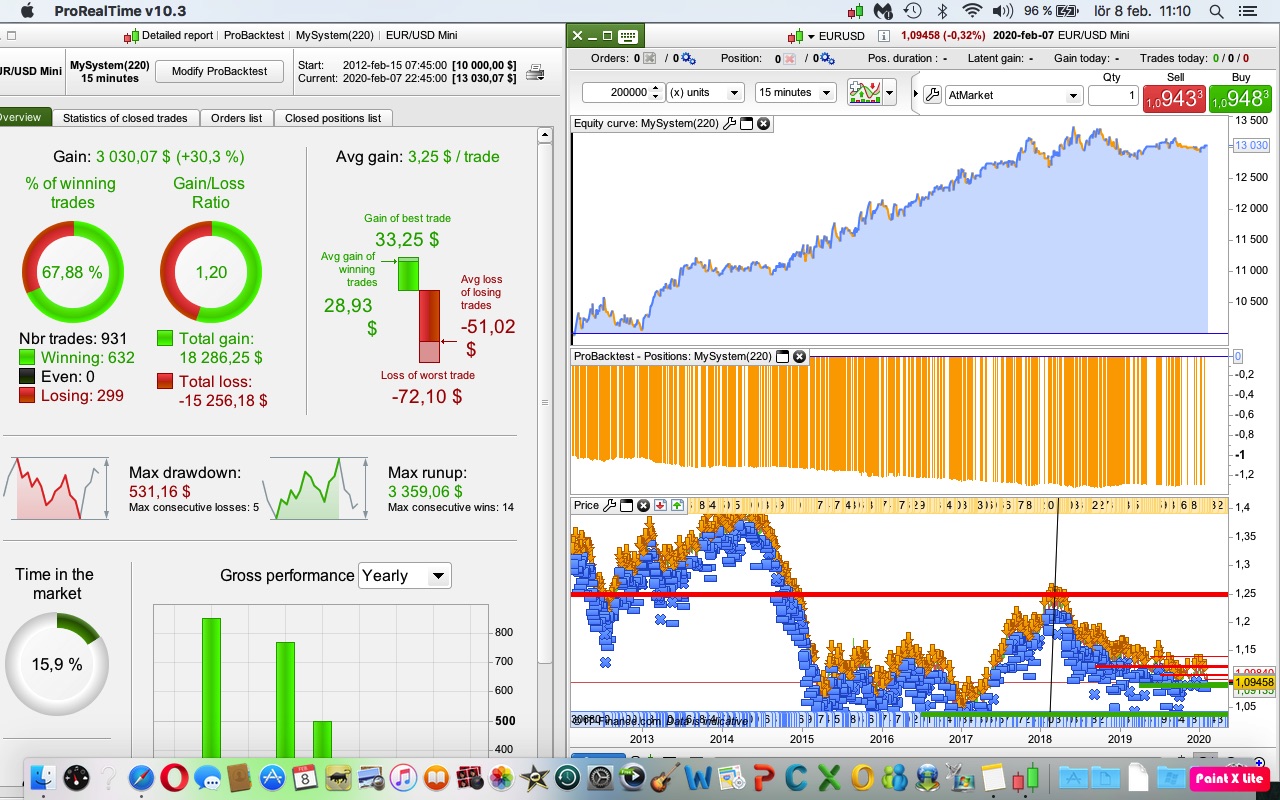Click the 'Total gain: 18 286,25 $' text
This screenshot has height=800, width=1280.
[220, 348]
